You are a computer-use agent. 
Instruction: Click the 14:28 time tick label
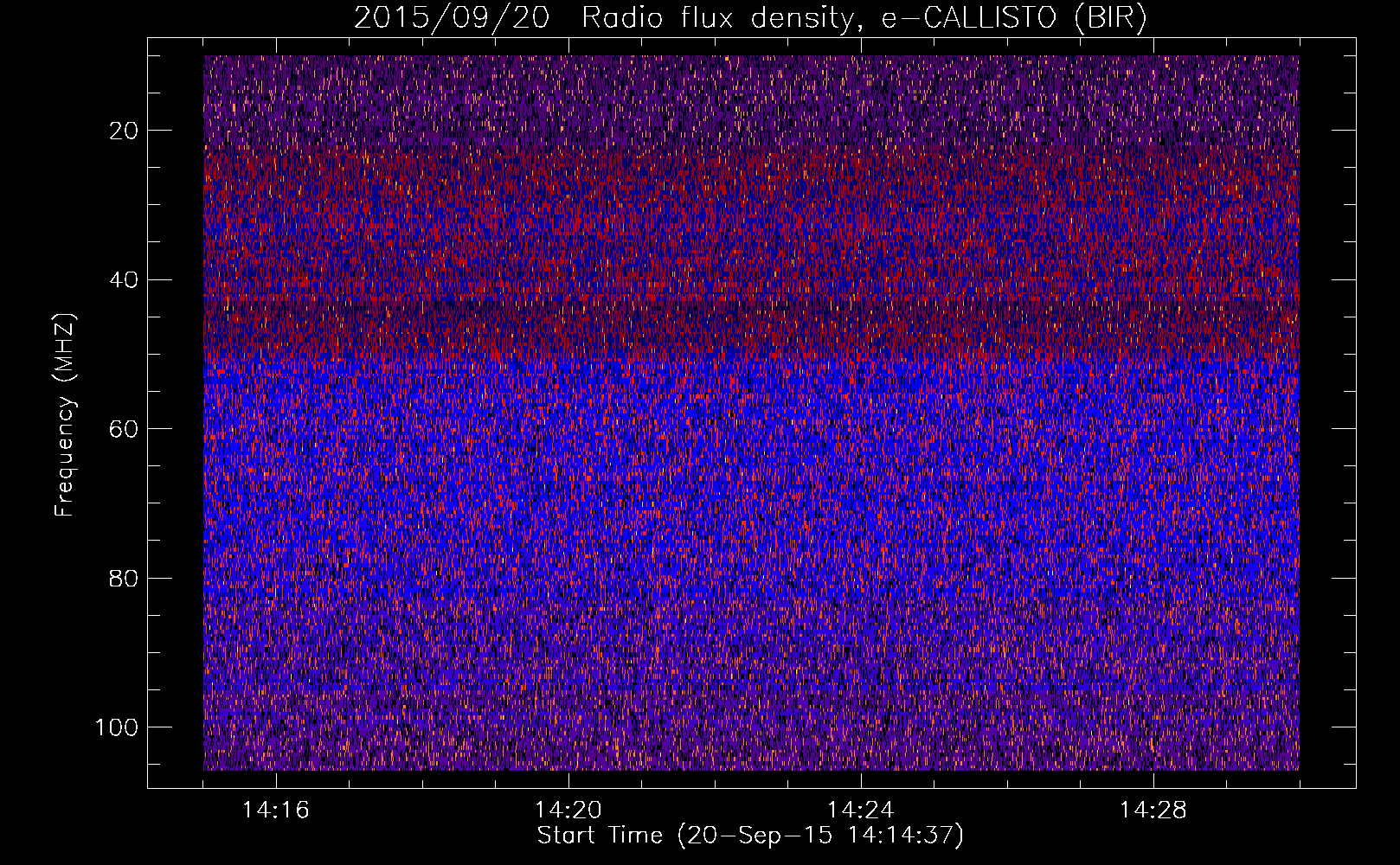pos(1153,810)
